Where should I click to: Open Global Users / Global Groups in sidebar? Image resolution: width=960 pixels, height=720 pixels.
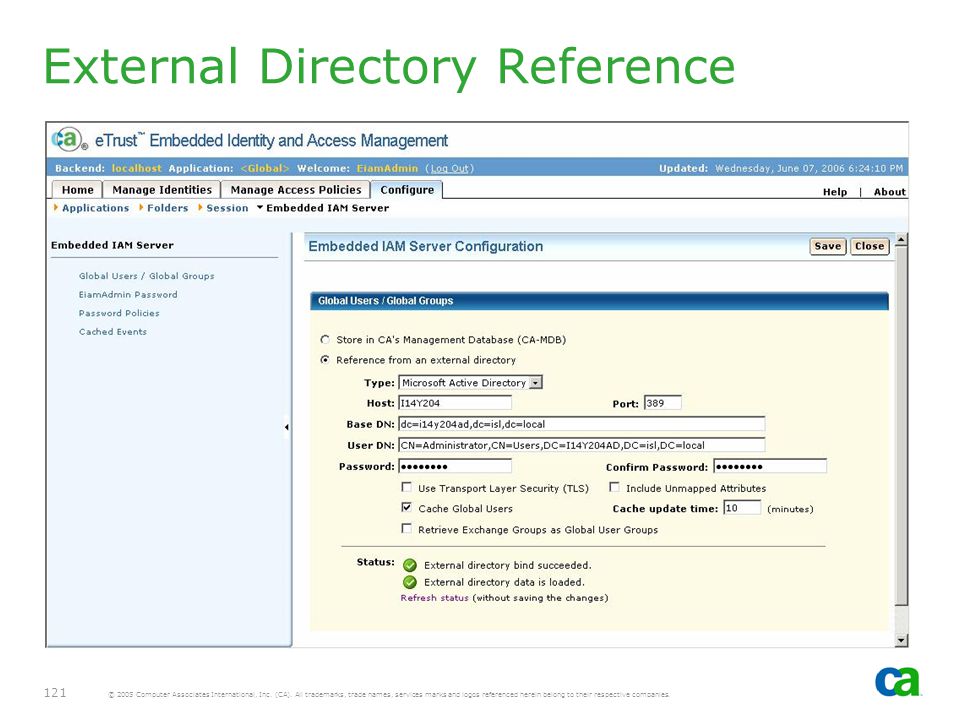pos(147,276)
